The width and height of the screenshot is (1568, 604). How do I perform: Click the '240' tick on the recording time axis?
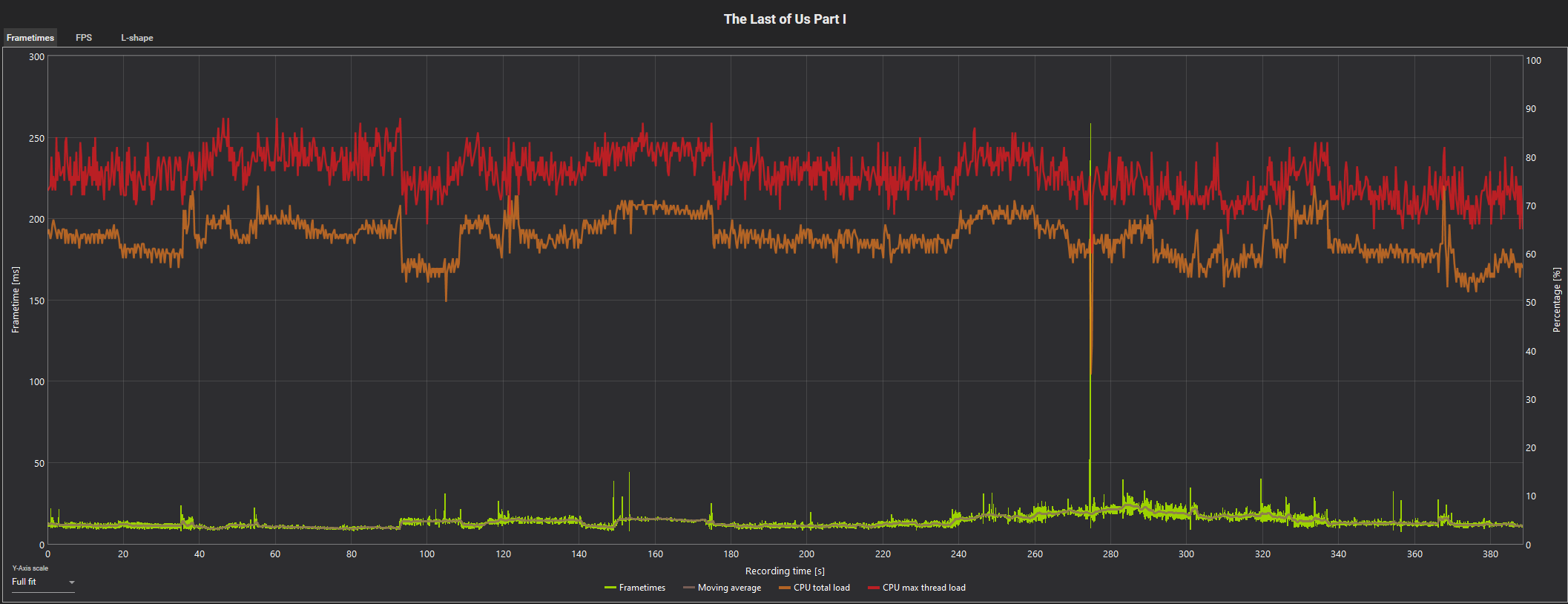959,554
